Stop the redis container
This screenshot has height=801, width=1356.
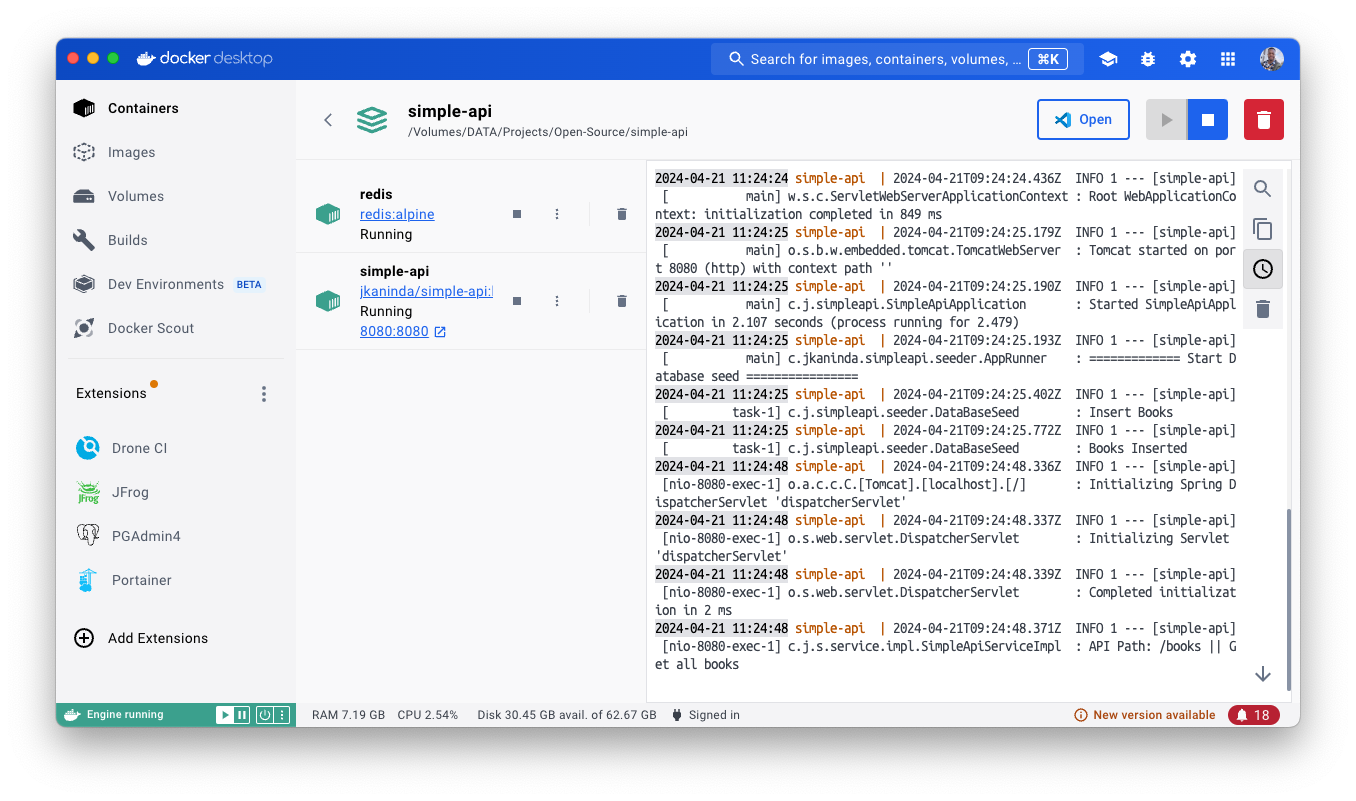pyautogui.click(x=517, y=214)
